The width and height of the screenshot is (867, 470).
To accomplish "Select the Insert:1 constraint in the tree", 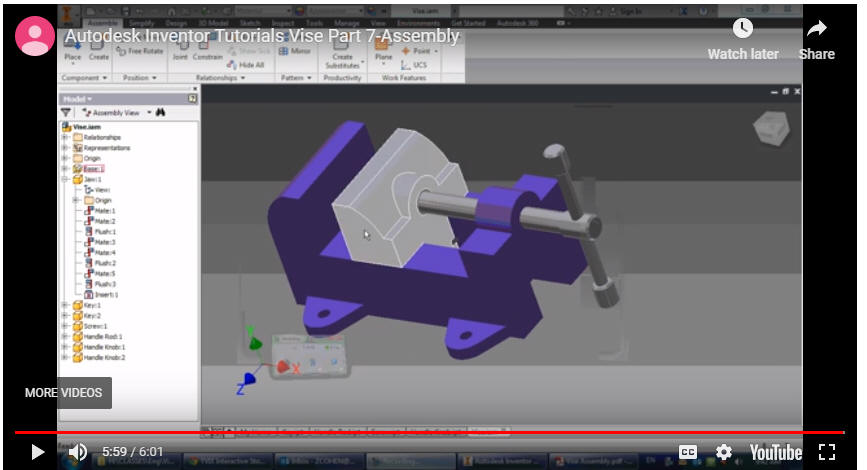I will pyautogui.click(x=104, y=294).
